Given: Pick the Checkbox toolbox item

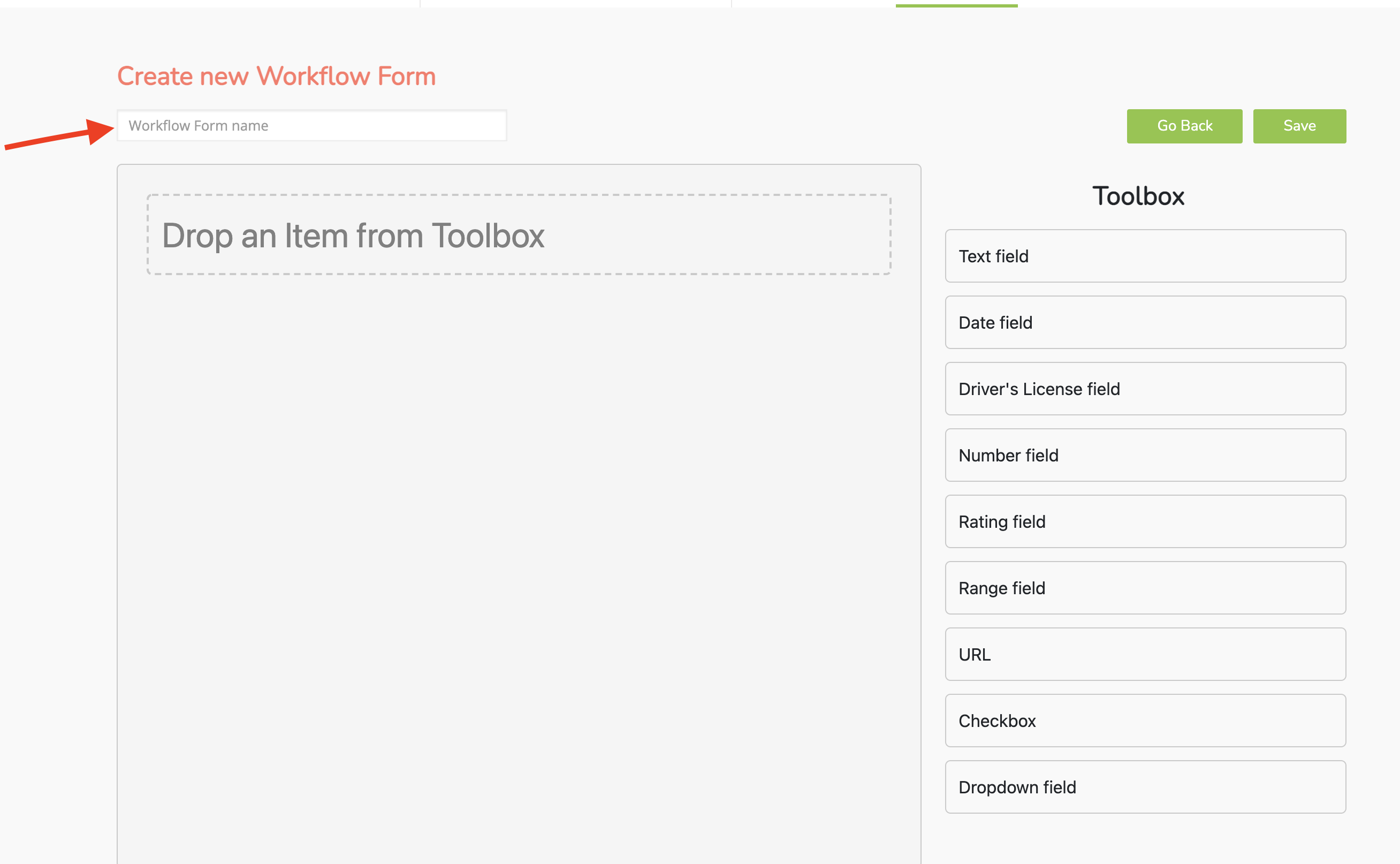Looking at the screenshot, I should 1145,721.
